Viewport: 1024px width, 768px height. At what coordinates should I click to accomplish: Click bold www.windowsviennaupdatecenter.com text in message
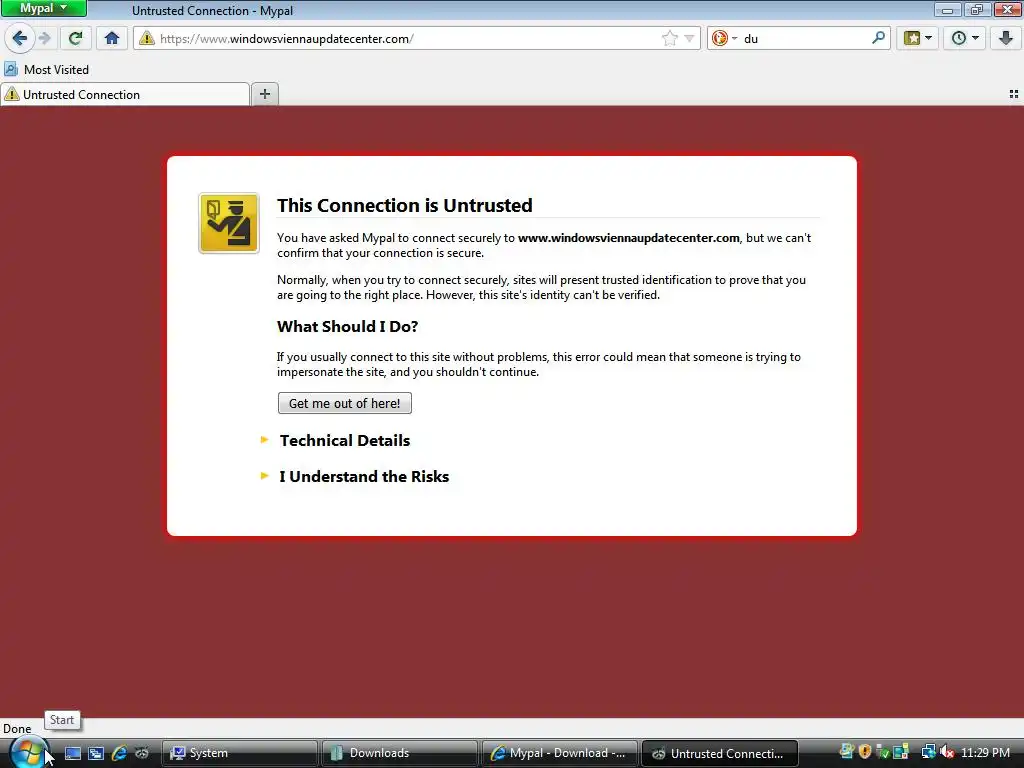coord(628,238)
